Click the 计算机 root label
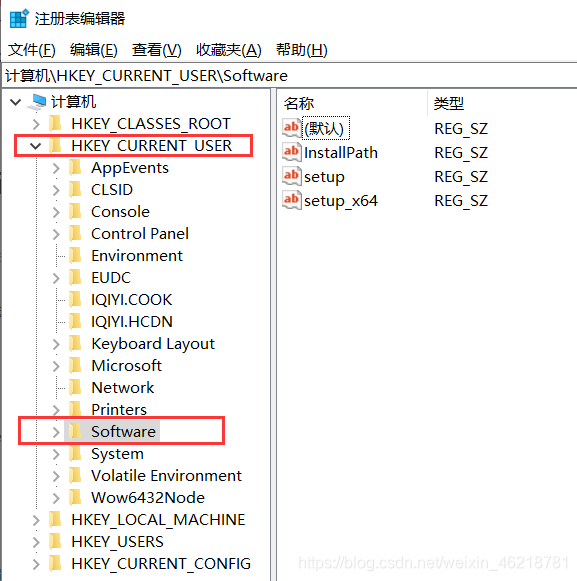This screenshot has width=577, height=581. click(73, 102)
